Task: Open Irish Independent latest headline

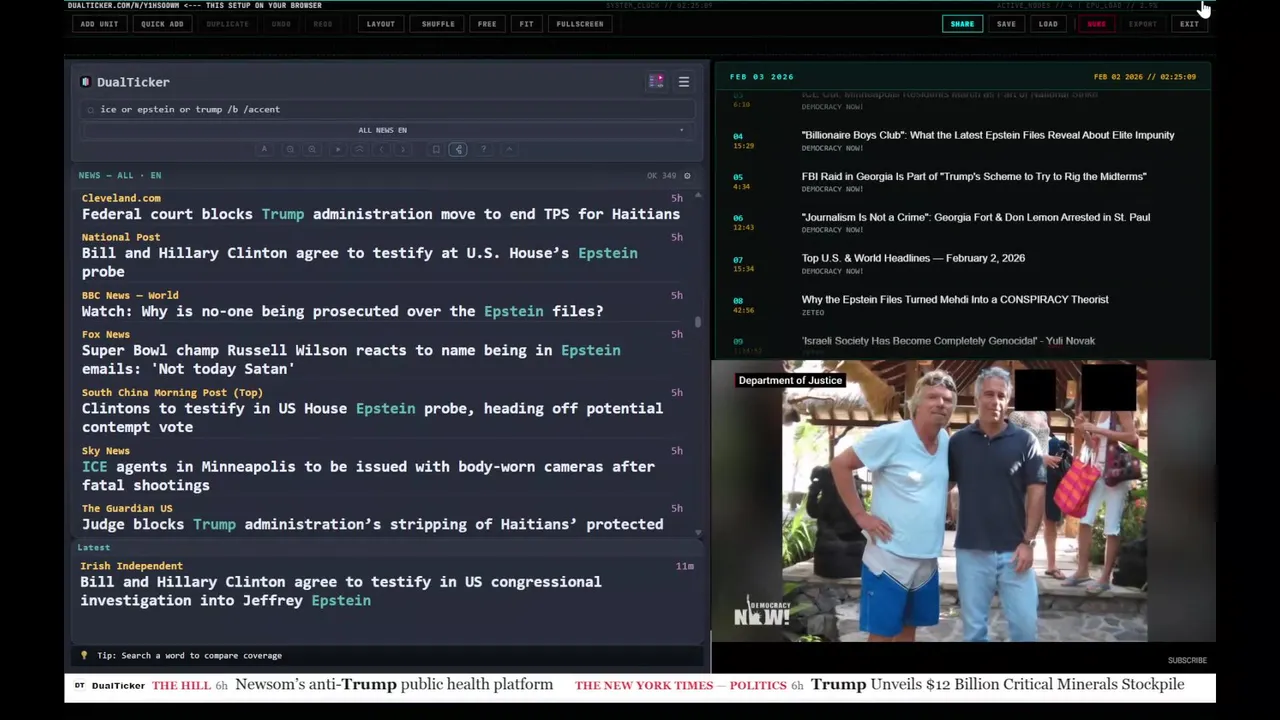Action: tap(341, 591)
